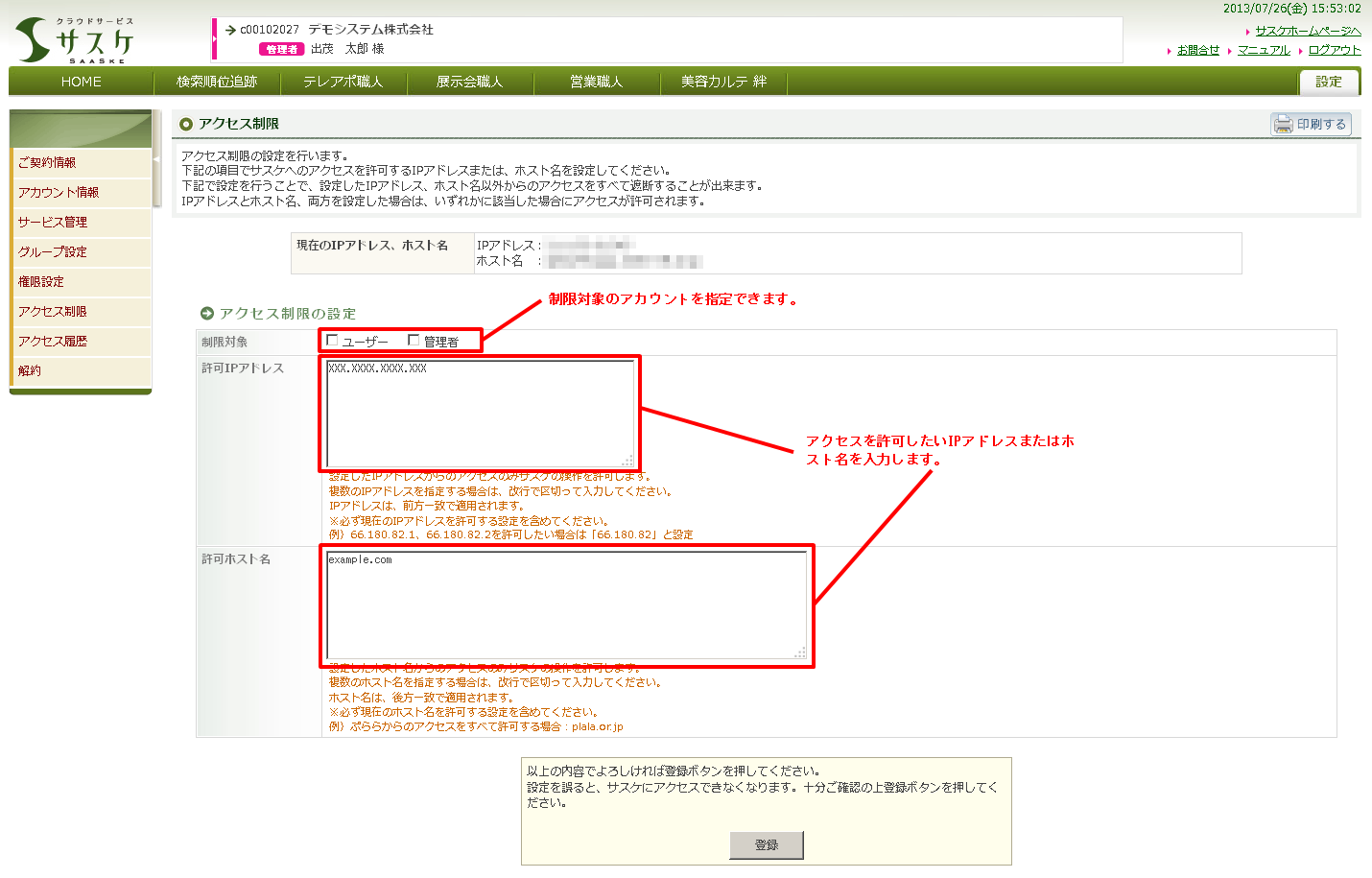Open the 検索順位追跡 menu
Viewport: 1372px width, 878px height.
tap(217, 82)
